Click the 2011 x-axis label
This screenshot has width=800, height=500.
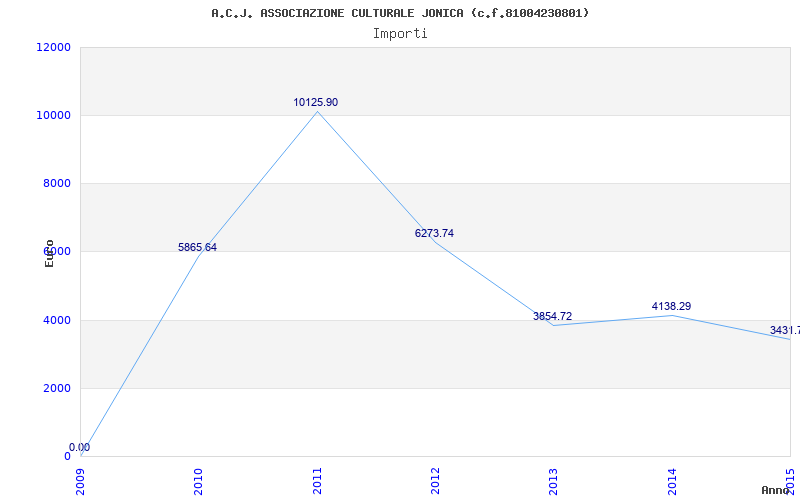[x=317, y=482]
